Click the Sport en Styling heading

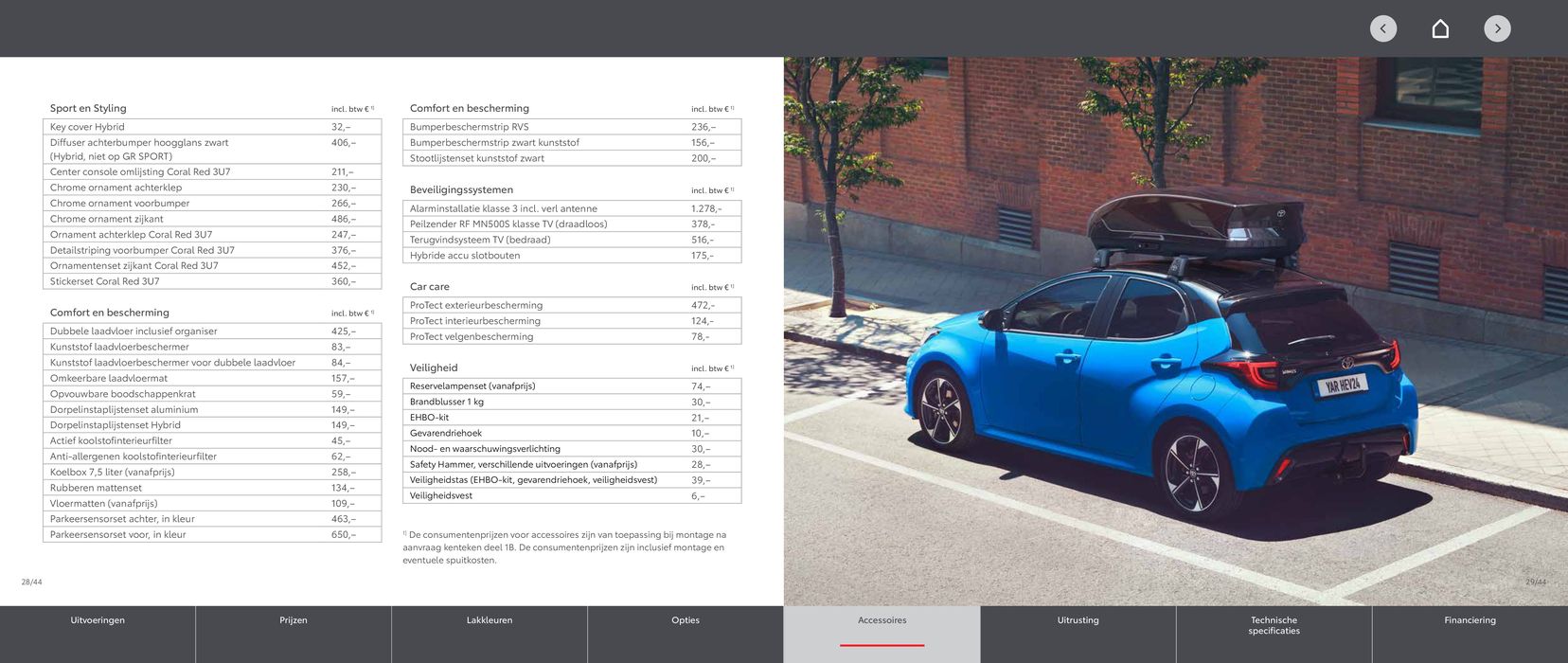coord(88,109)
